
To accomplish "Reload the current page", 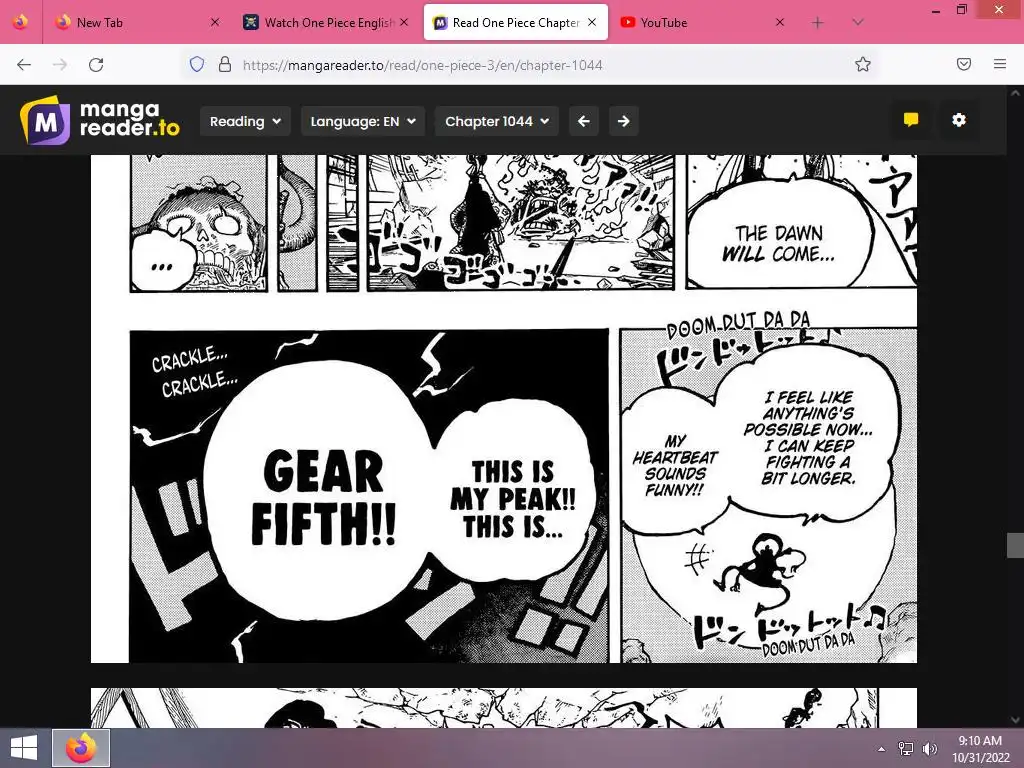I will point(96,65).
